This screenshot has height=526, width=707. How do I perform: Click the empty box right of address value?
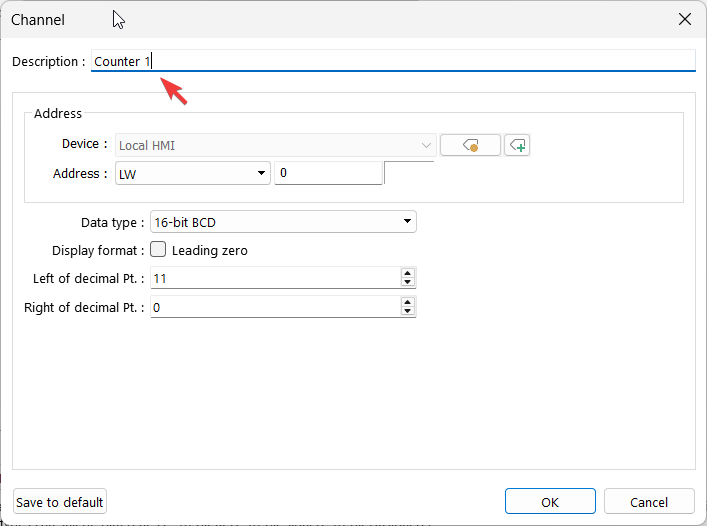coord(410,174)
